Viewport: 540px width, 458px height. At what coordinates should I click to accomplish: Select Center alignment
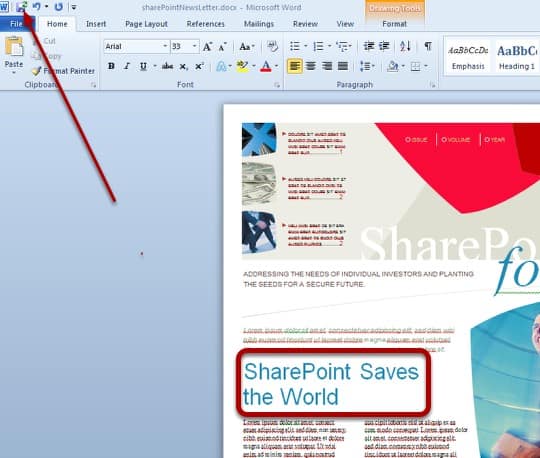(x=311, y=66)
